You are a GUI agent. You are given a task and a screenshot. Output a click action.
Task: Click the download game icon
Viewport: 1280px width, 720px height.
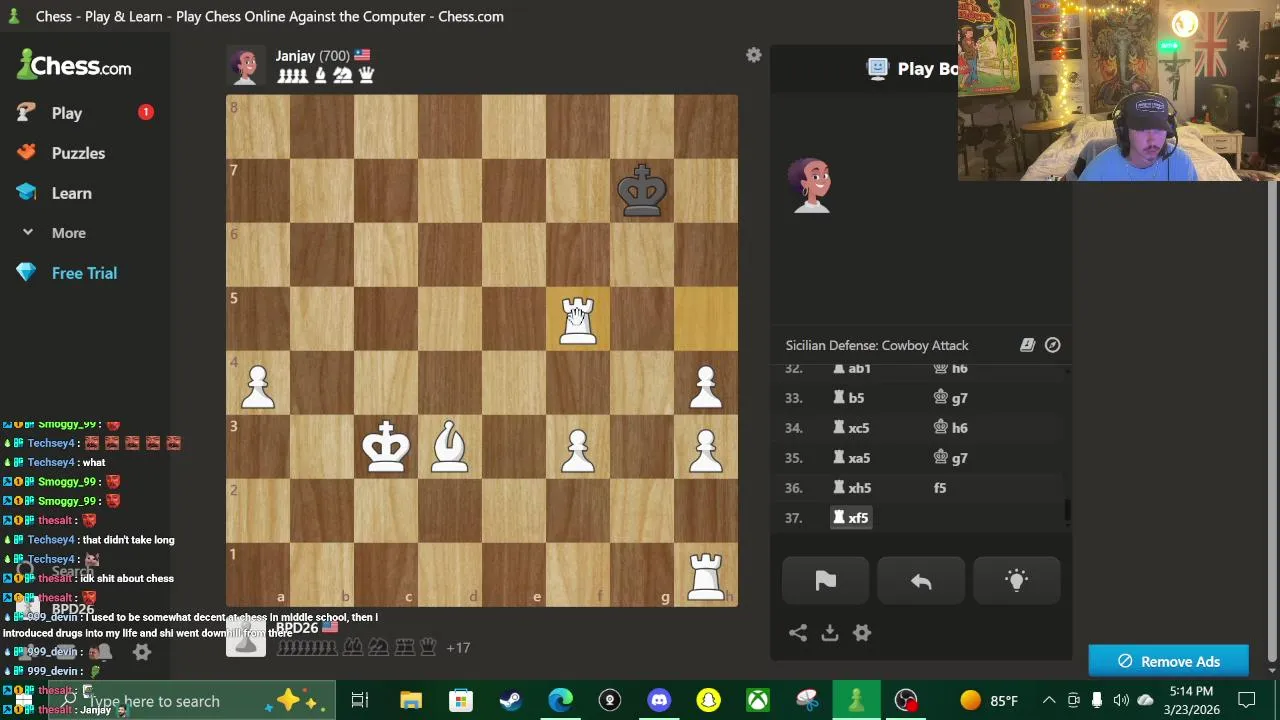829,632
